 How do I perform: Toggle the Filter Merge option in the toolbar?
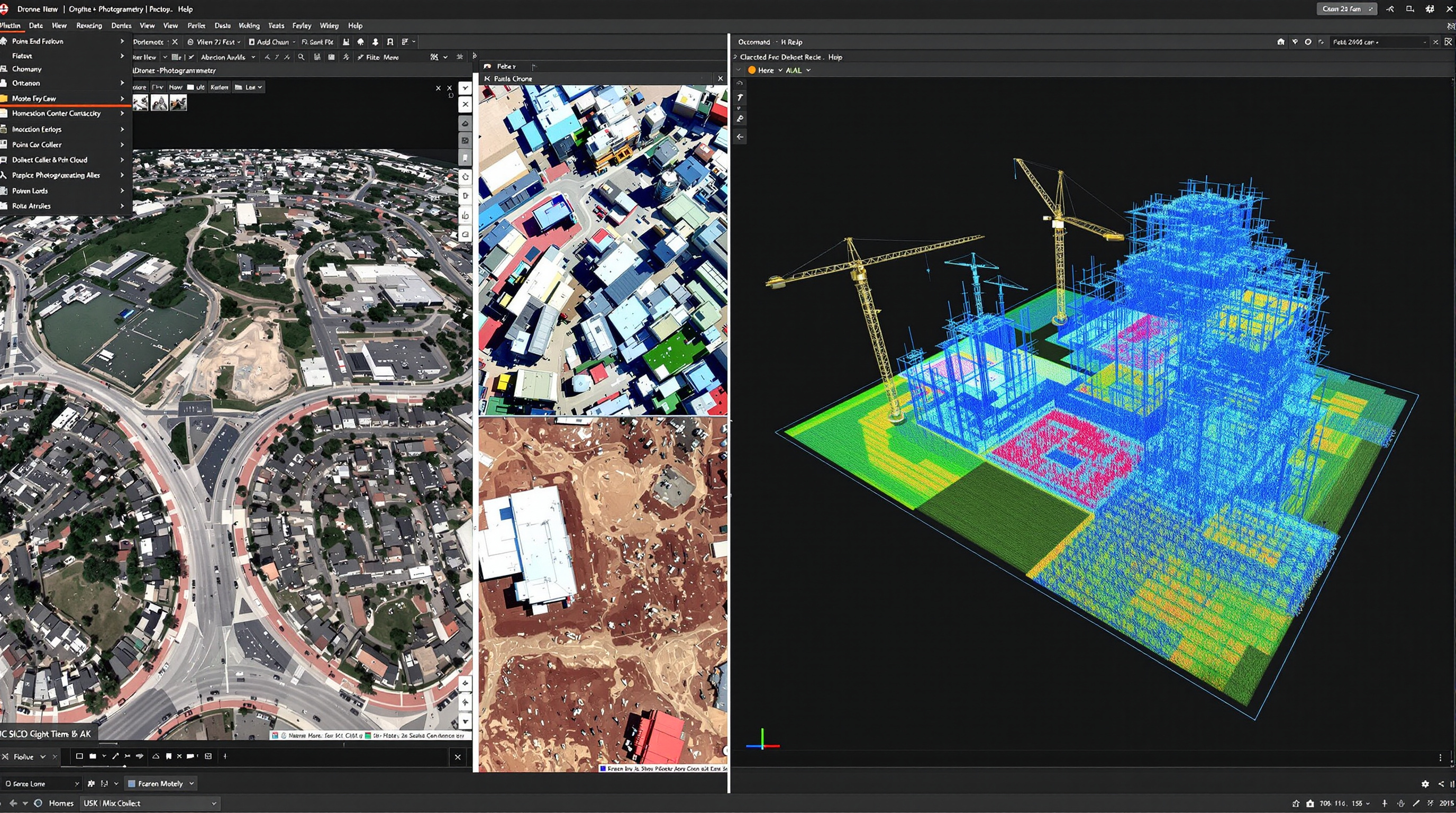pyautogui.click(x=378, y=57)
